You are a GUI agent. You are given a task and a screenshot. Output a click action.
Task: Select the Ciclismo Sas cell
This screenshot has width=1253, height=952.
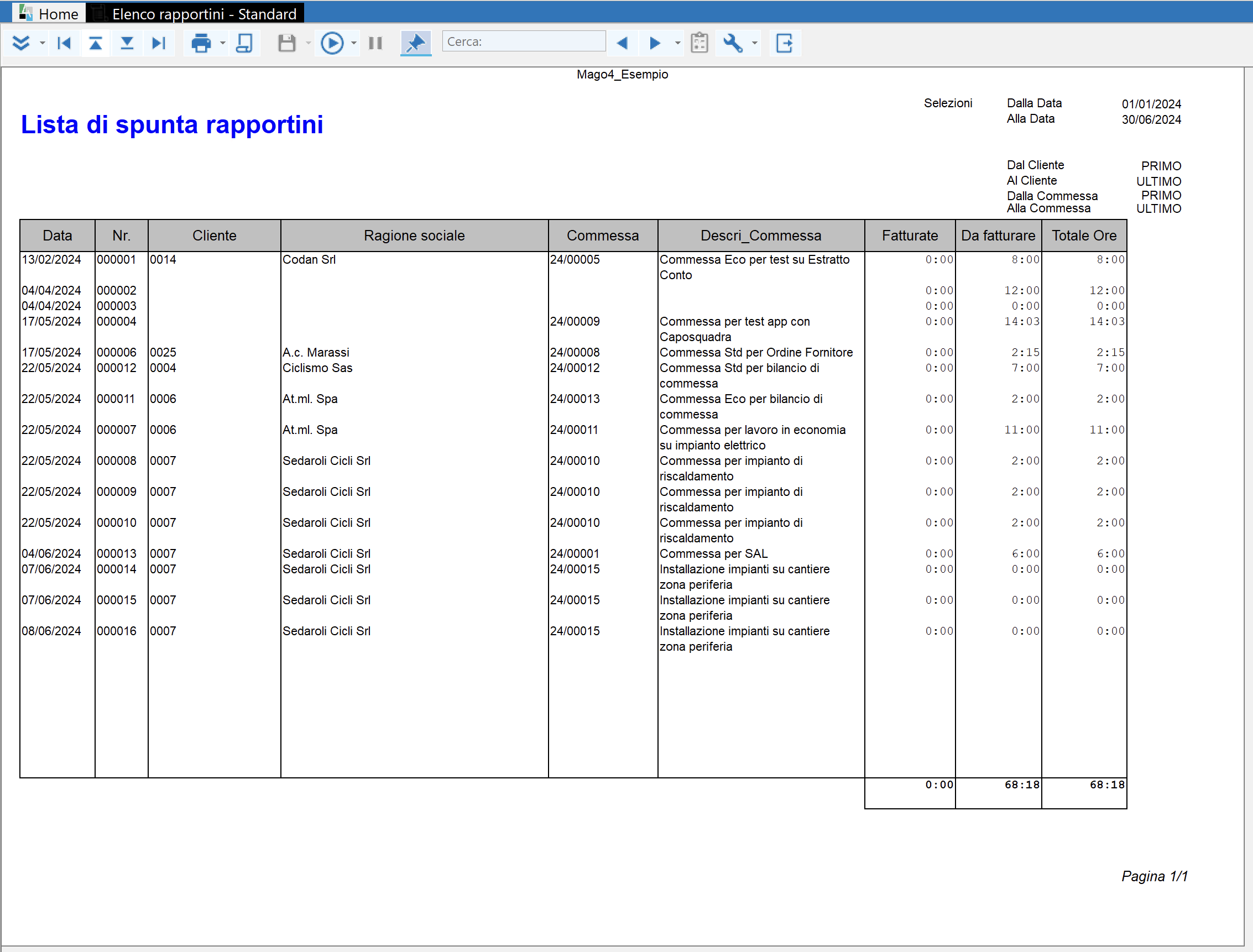tap(318, 368)
